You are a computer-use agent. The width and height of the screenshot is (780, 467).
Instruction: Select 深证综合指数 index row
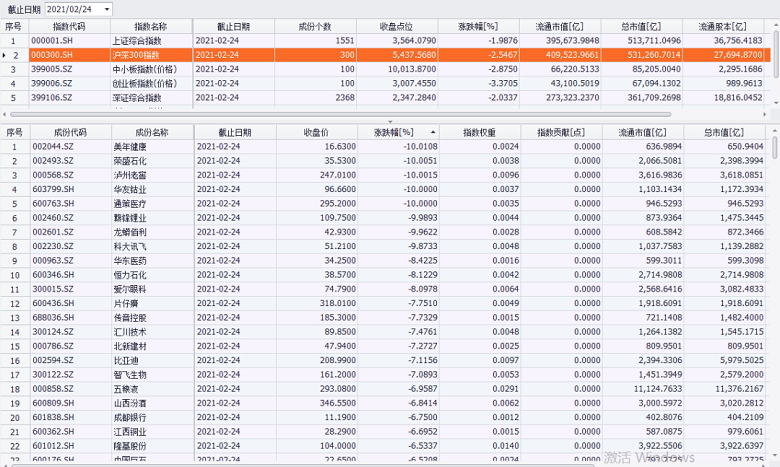(150, 98)
